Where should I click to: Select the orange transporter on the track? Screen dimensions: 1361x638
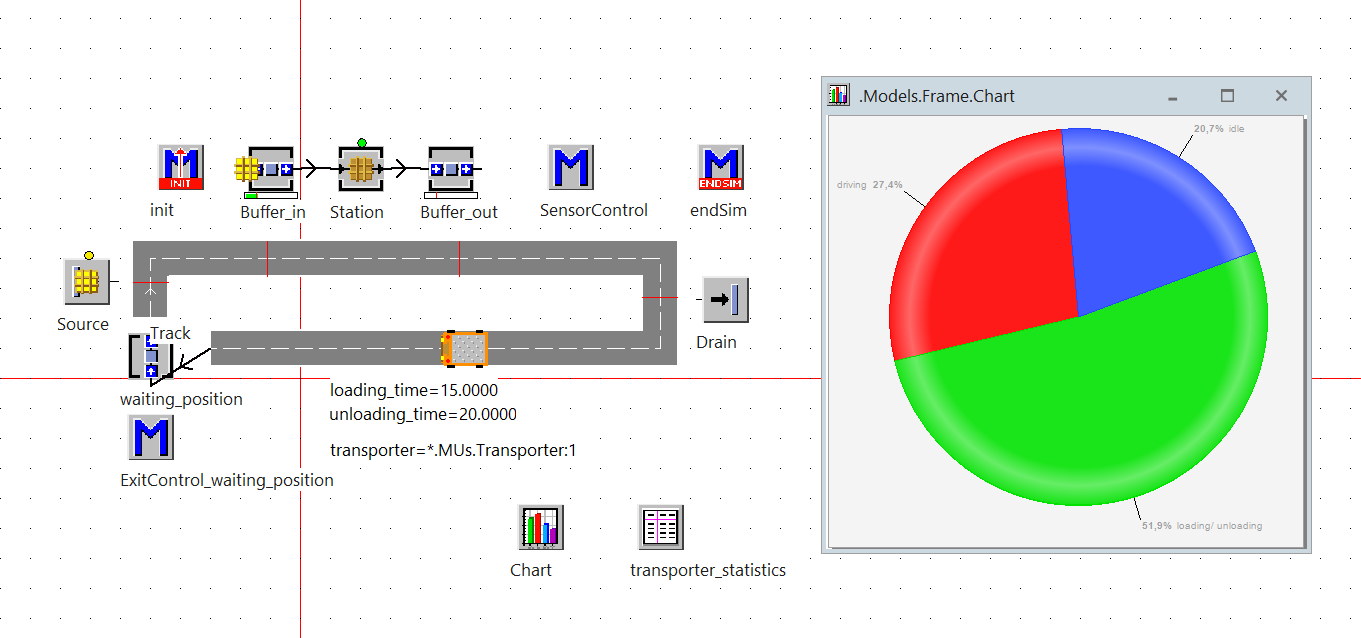pyautogui.click(x=466, y=348)
